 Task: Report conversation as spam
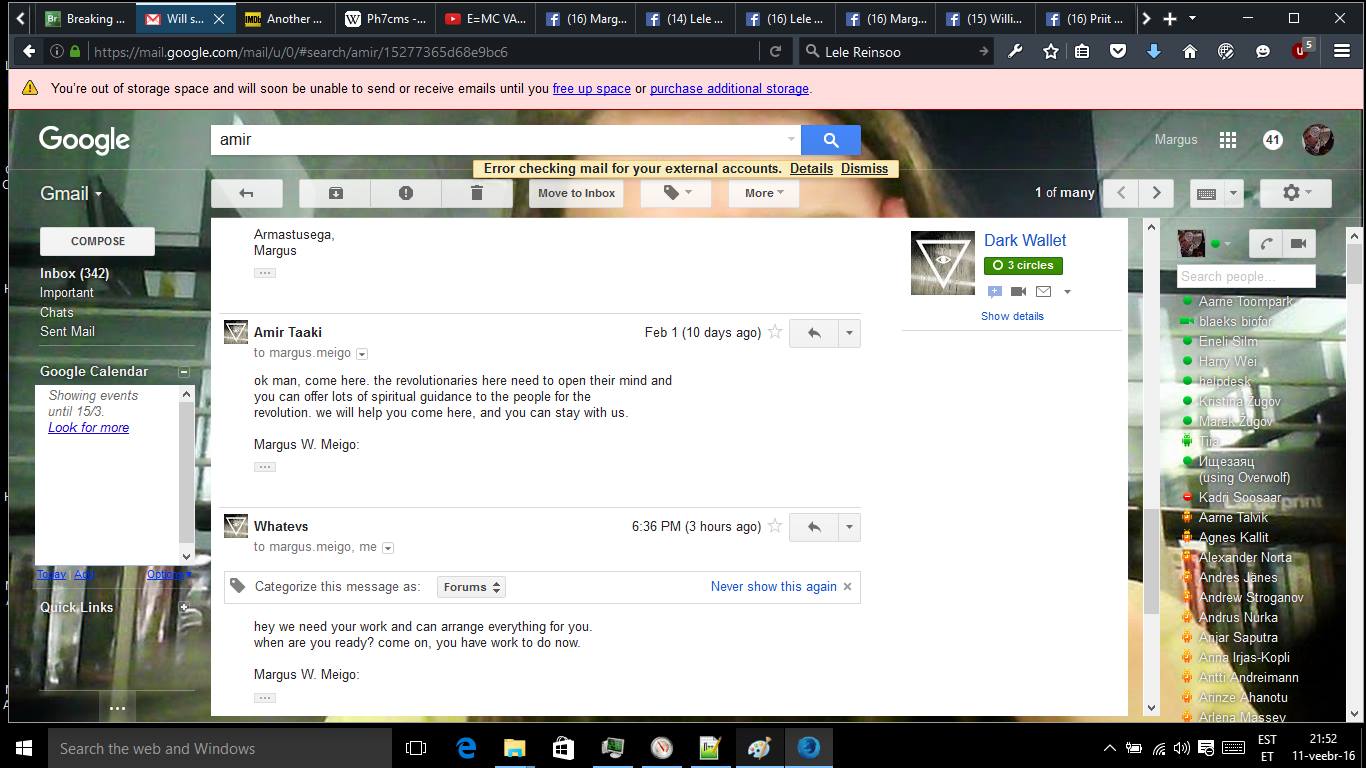pos(406,193)
